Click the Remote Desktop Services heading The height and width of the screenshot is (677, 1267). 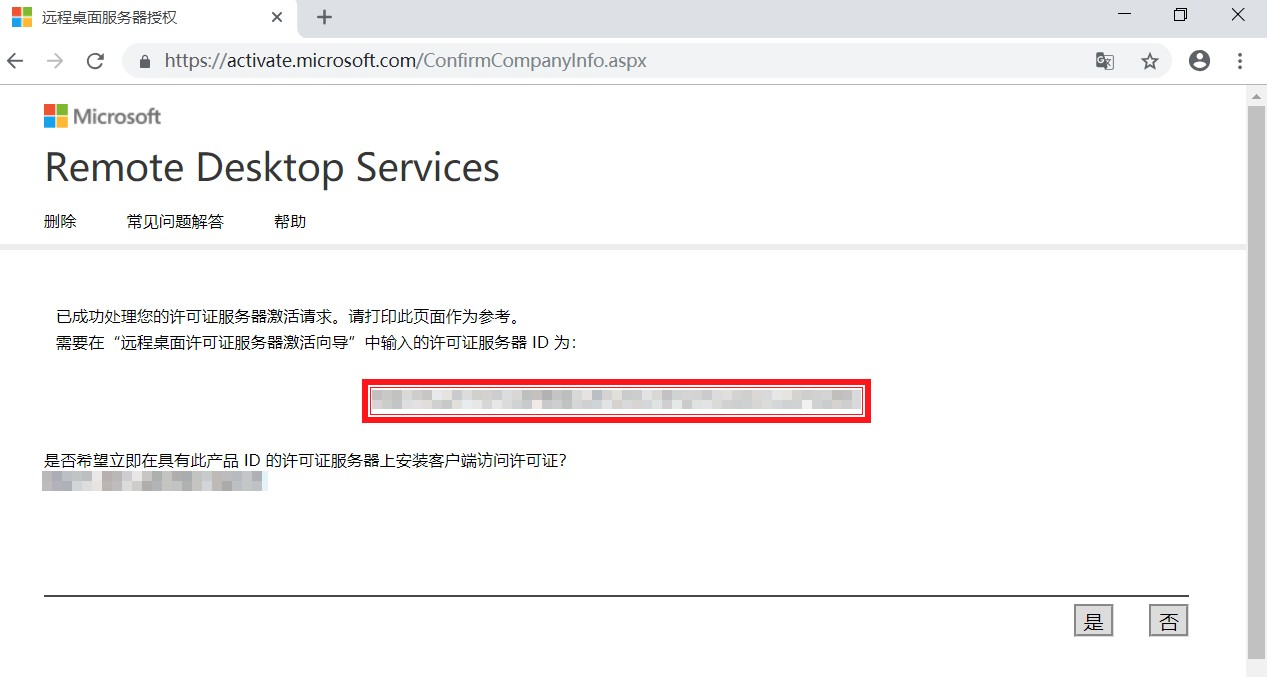272,167
